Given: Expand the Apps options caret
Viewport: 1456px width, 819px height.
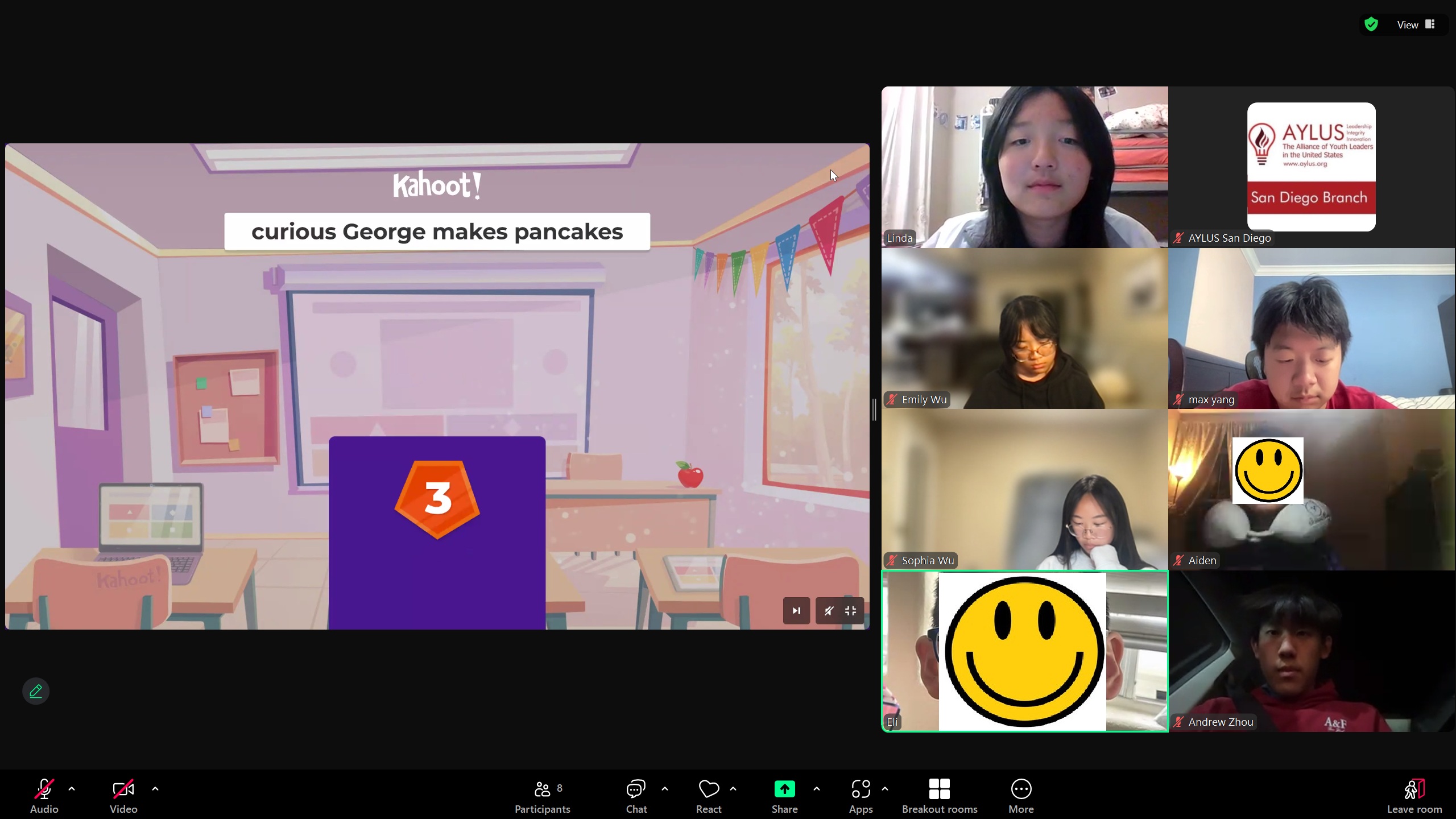Looking at the screenshot, I should 885,789.
